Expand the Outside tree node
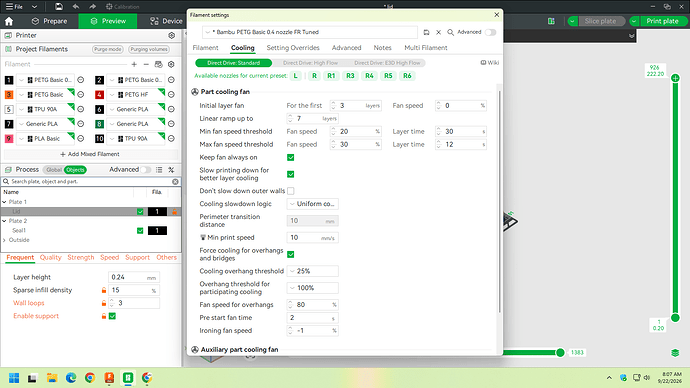This screenshot has width=690, height=388. pyautogui.click(x=4, y=240)
